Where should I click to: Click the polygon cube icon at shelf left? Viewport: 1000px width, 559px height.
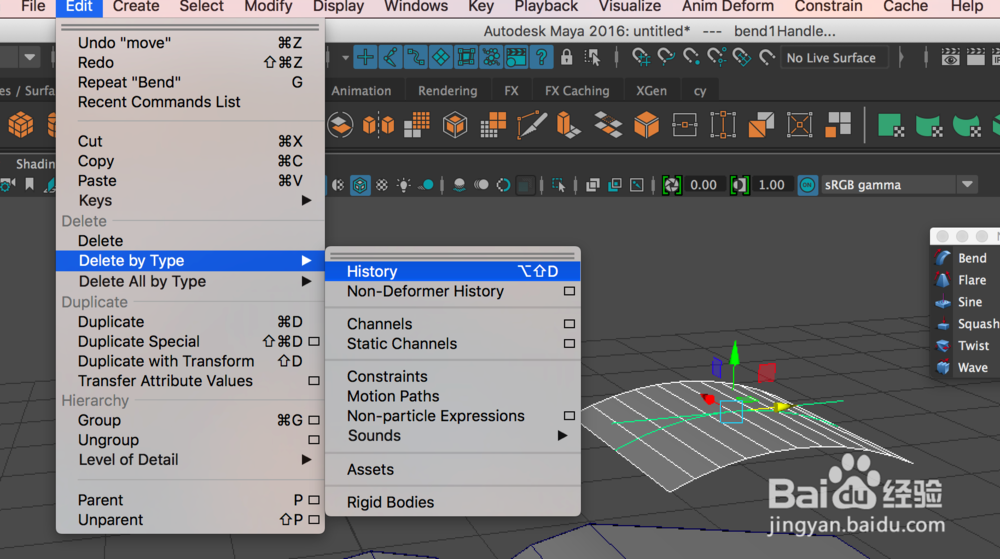pyautogui.click(x=20, y=124)
